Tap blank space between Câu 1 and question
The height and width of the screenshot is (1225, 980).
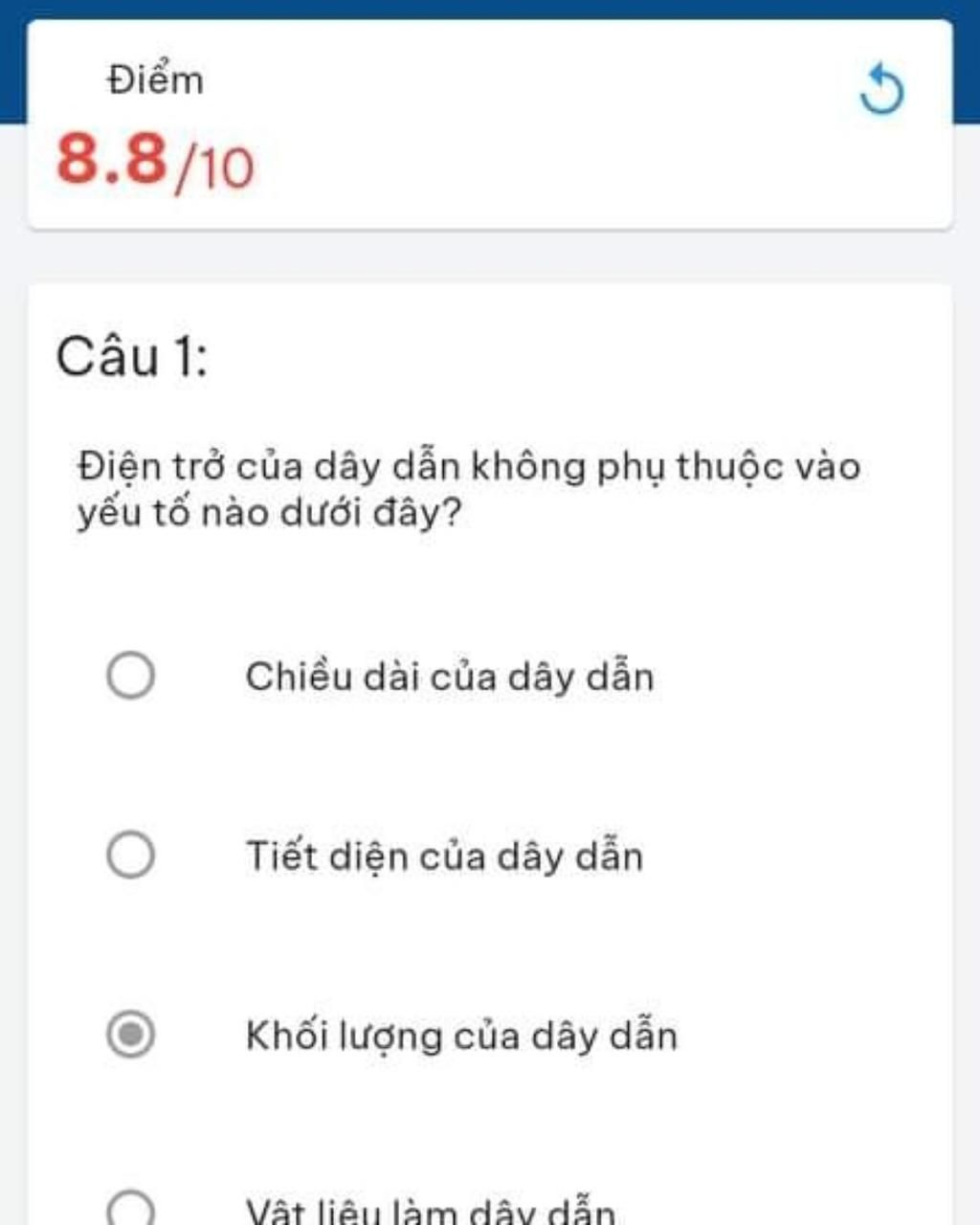point(490,412)
